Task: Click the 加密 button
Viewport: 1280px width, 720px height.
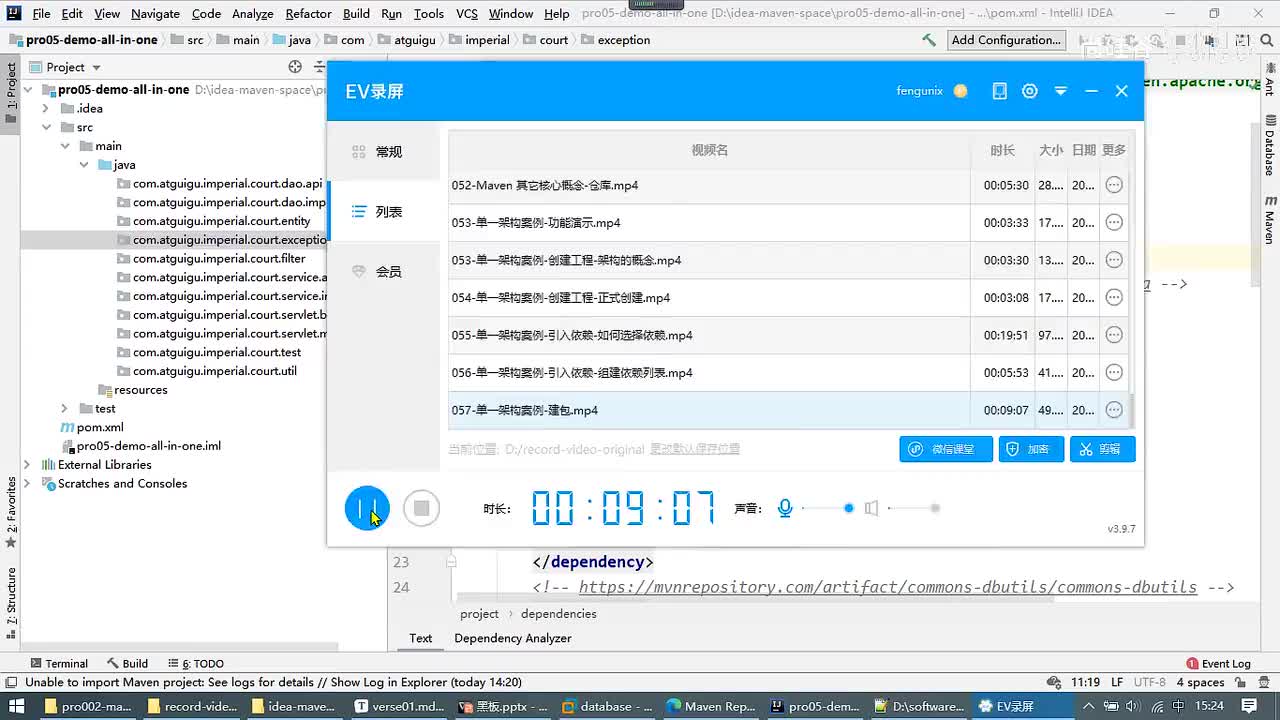Action: coord(1031,449)
